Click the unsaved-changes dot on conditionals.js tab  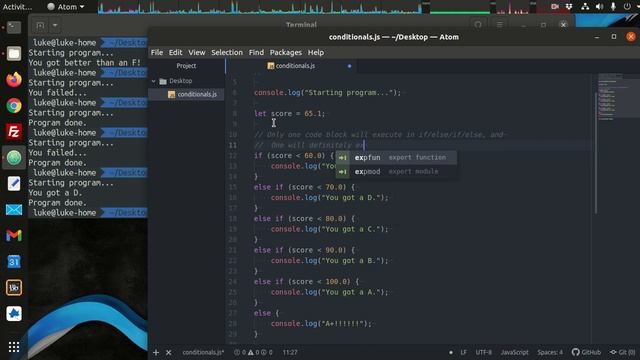tap(349, 66)
